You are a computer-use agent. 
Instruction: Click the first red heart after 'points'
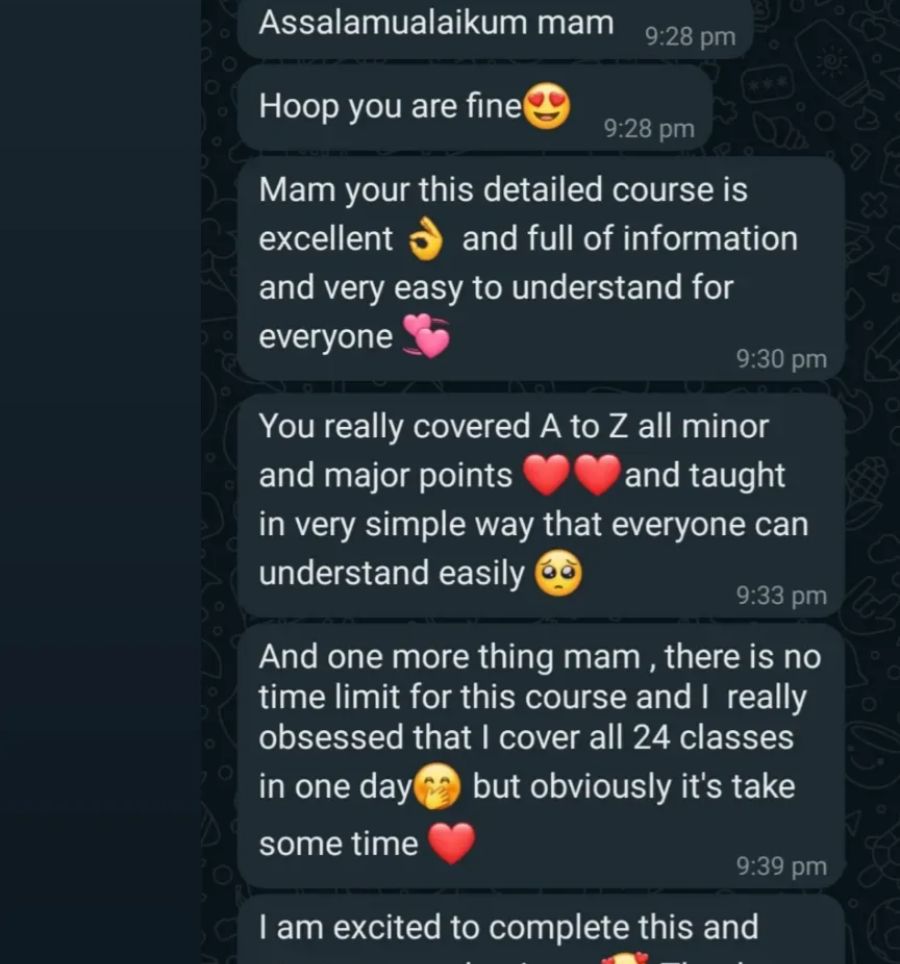tap(547, 475)
